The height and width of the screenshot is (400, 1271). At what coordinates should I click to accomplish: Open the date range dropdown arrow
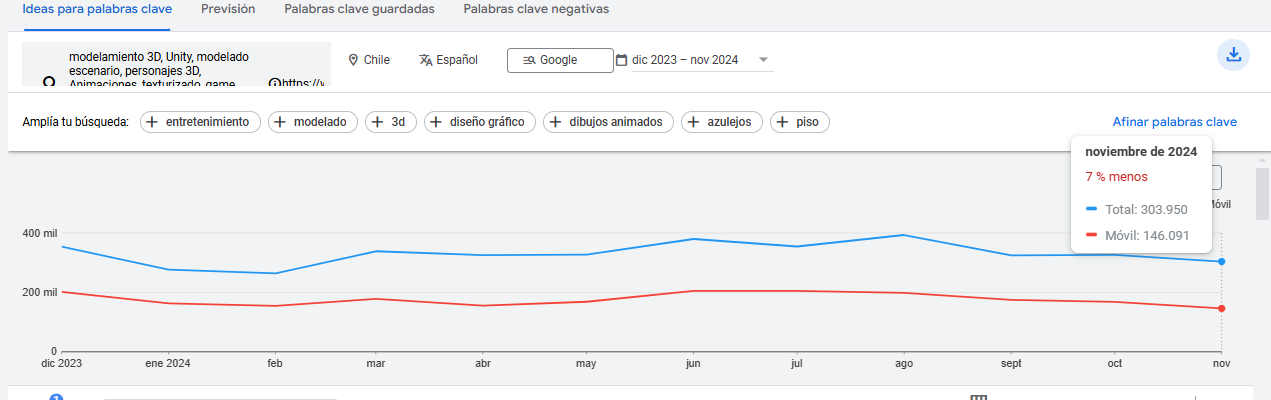click(764, 60)
